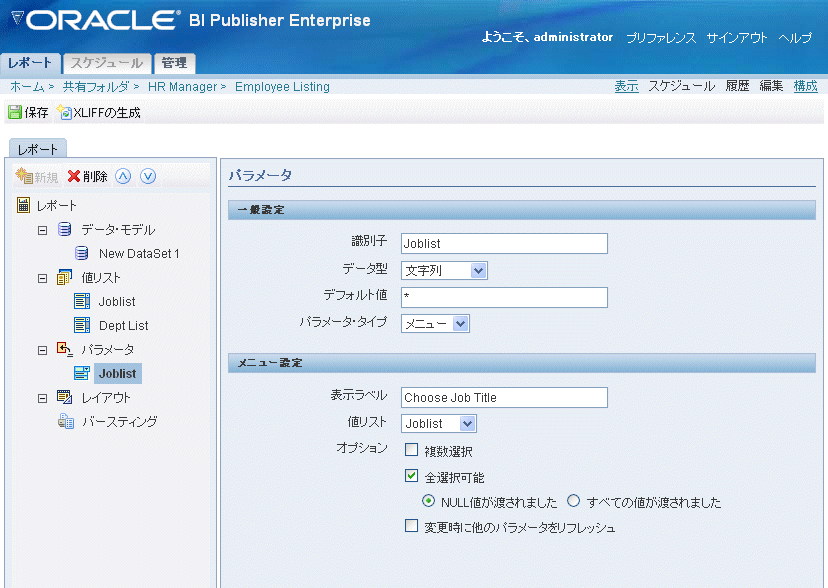Click the XLIFF generate icon

pos(64,112)
